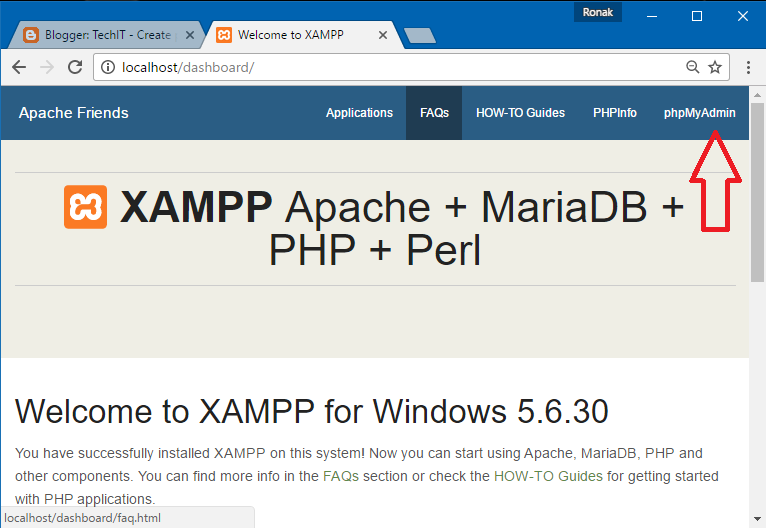The image size is (766, 528).
Task: Bookmark this page with the star icon
Action: tap(715, 67)
